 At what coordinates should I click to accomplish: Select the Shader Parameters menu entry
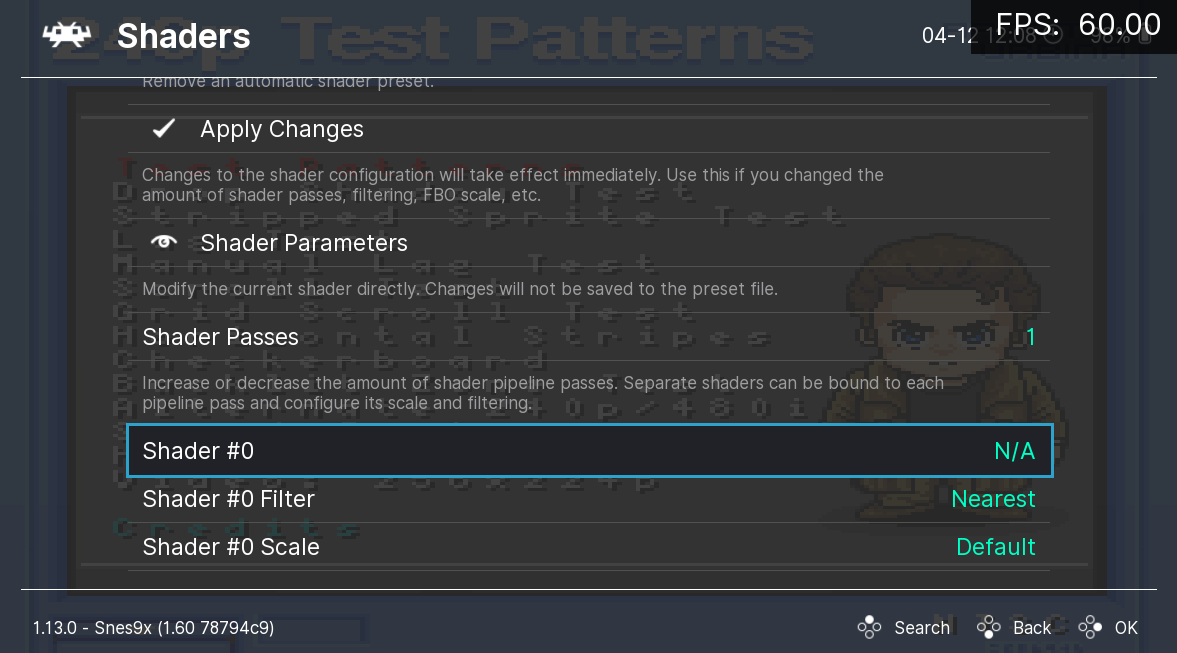(x=304, y=242)
